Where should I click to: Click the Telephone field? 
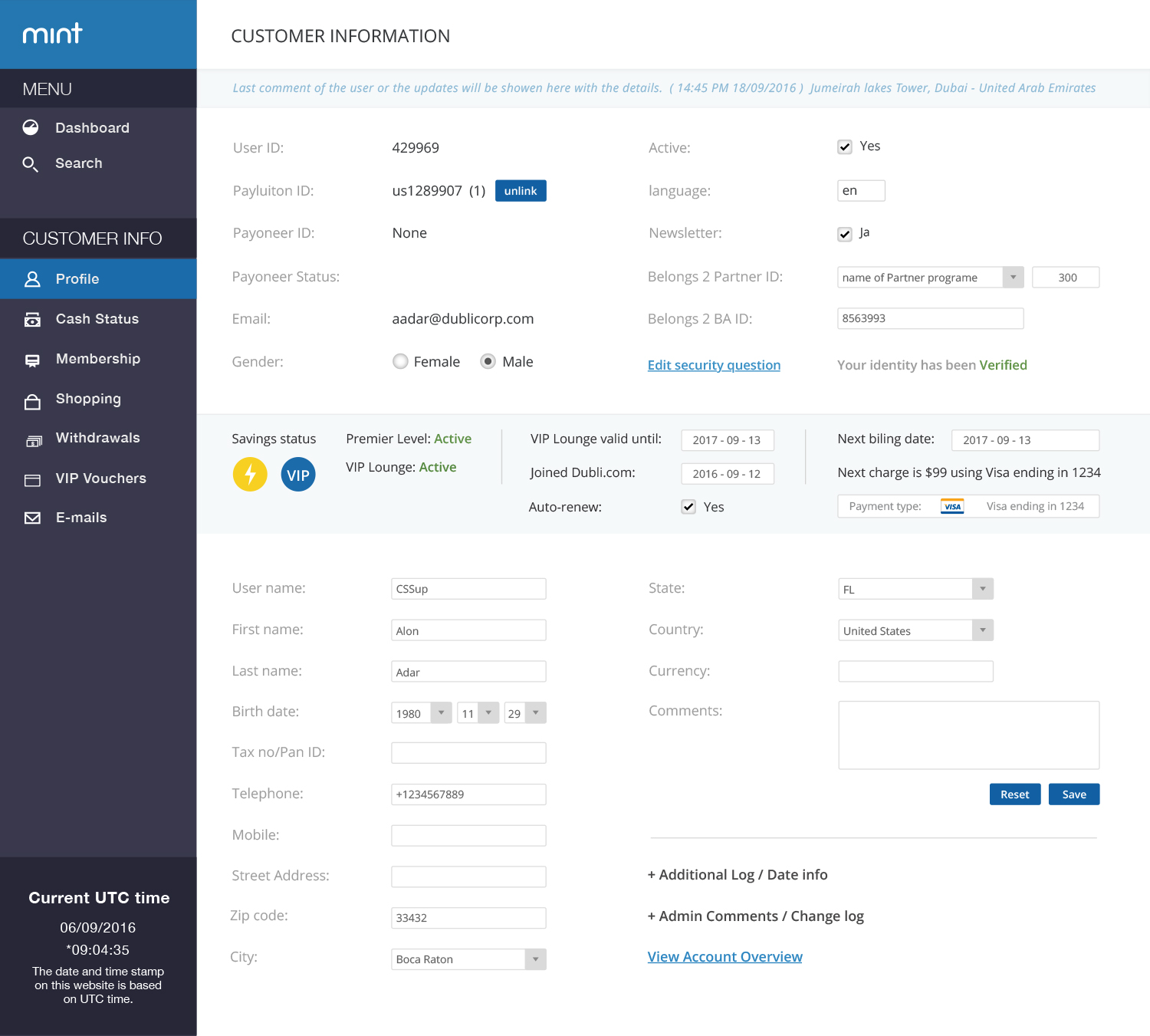point(469,794)
